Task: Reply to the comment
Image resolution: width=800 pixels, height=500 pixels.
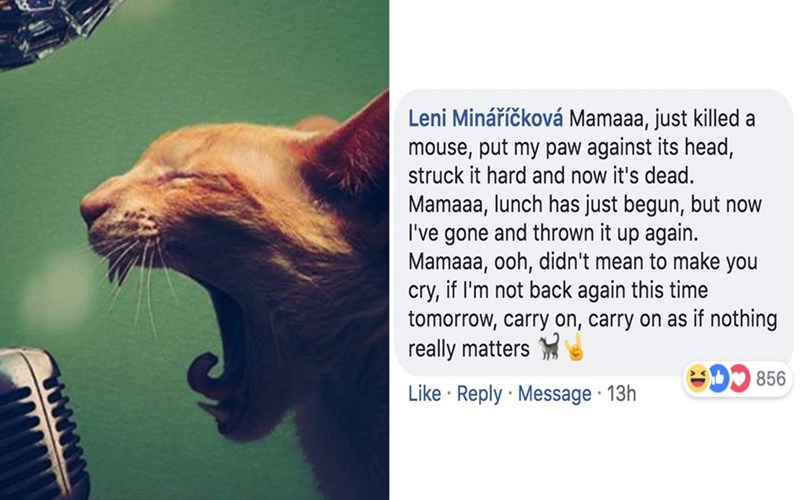Action: click(x=479, y=394)
